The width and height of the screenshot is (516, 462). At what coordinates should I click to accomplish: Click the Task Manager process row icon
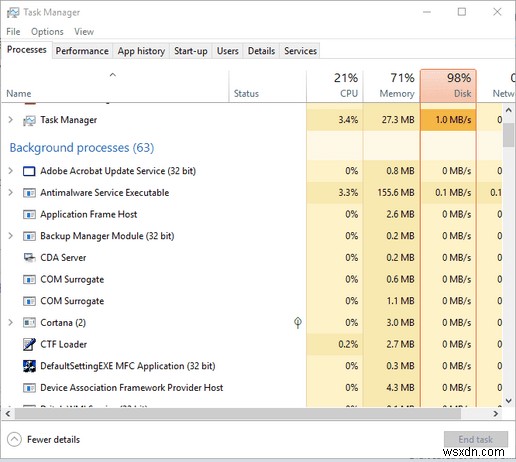pyautogui.click(x=29, y=120)
